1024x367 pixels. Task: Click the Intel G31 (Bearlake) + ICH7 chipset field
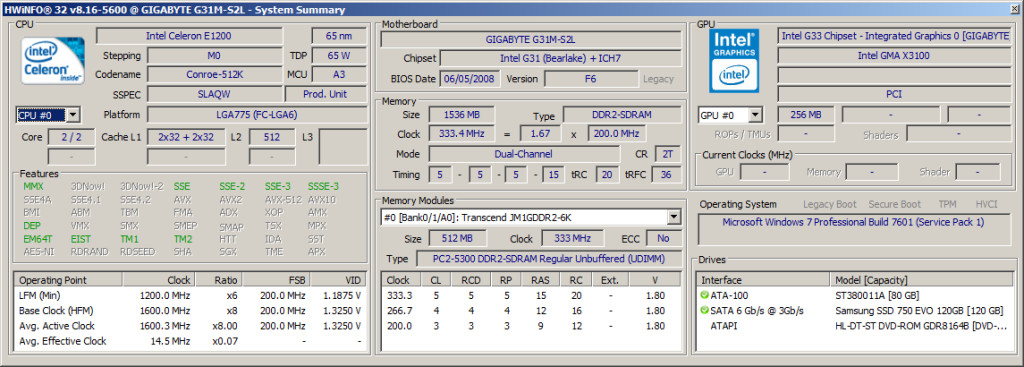point(560,58)
